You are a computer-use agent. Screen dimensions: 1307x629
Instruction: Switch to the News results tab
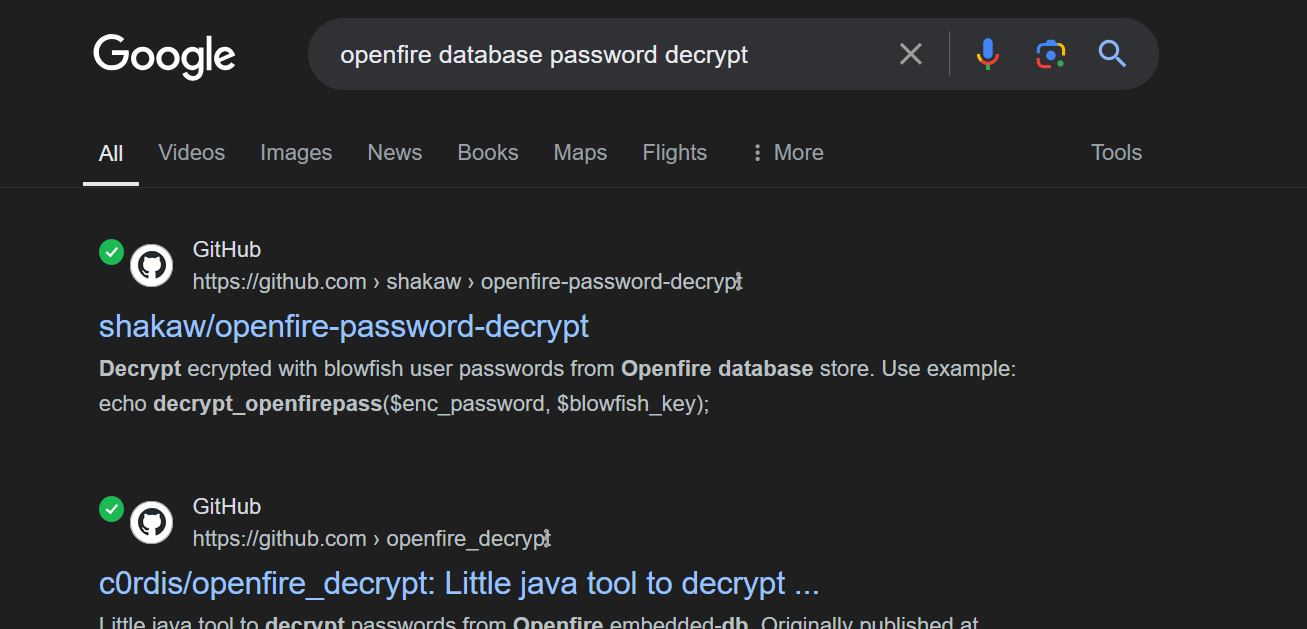pyautogui.click(x=394, y=152)
